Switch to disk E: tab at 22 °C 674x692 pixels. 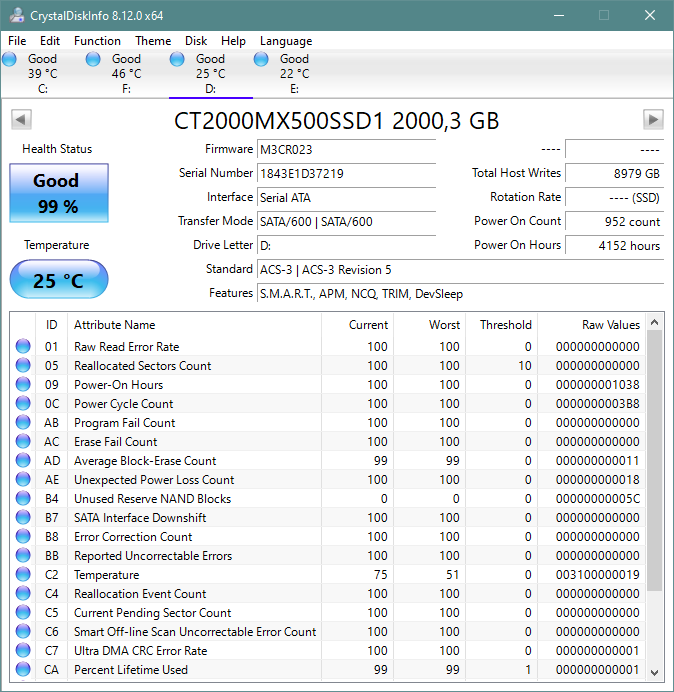294,73
